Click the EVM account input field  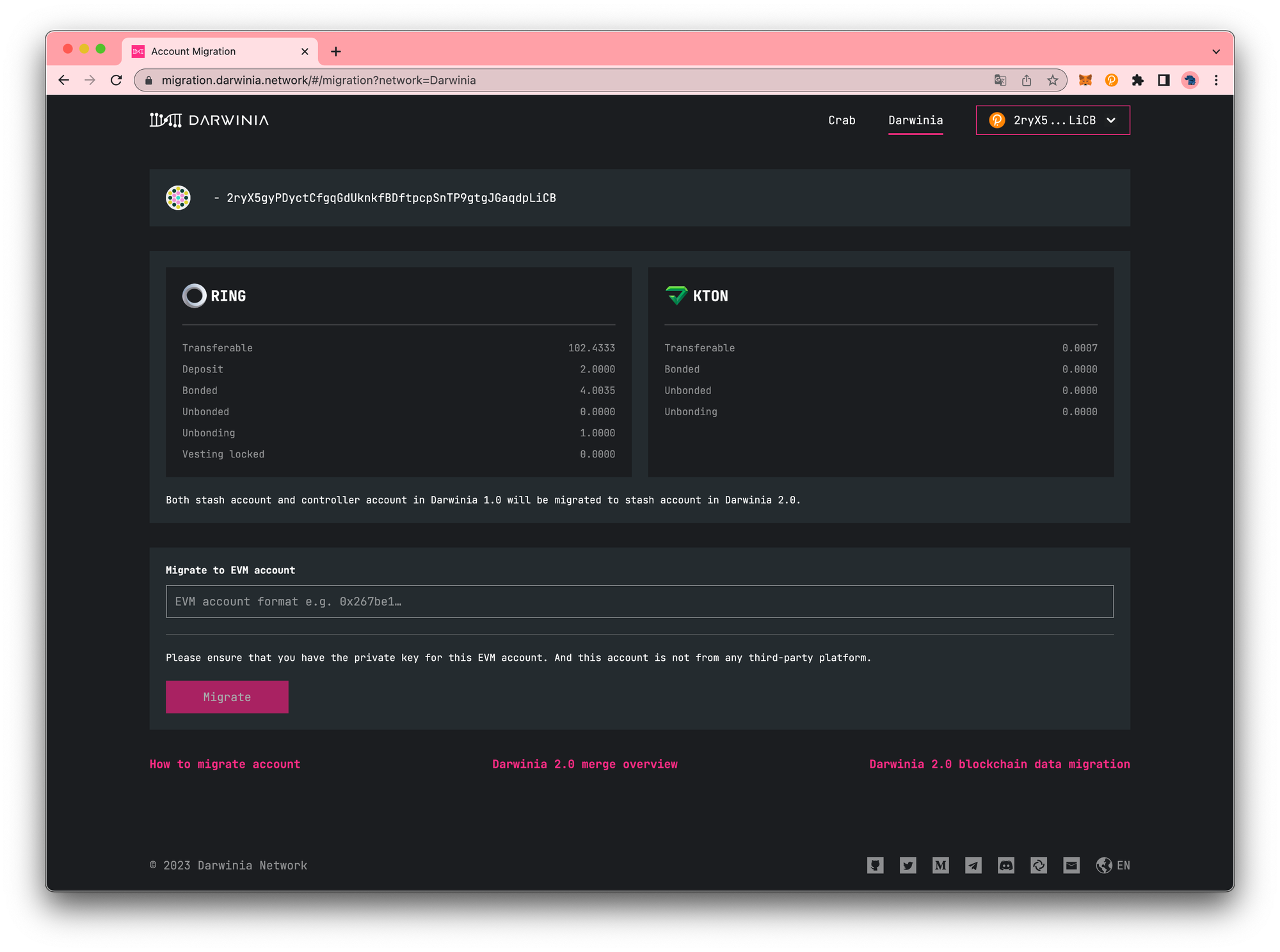639,601
